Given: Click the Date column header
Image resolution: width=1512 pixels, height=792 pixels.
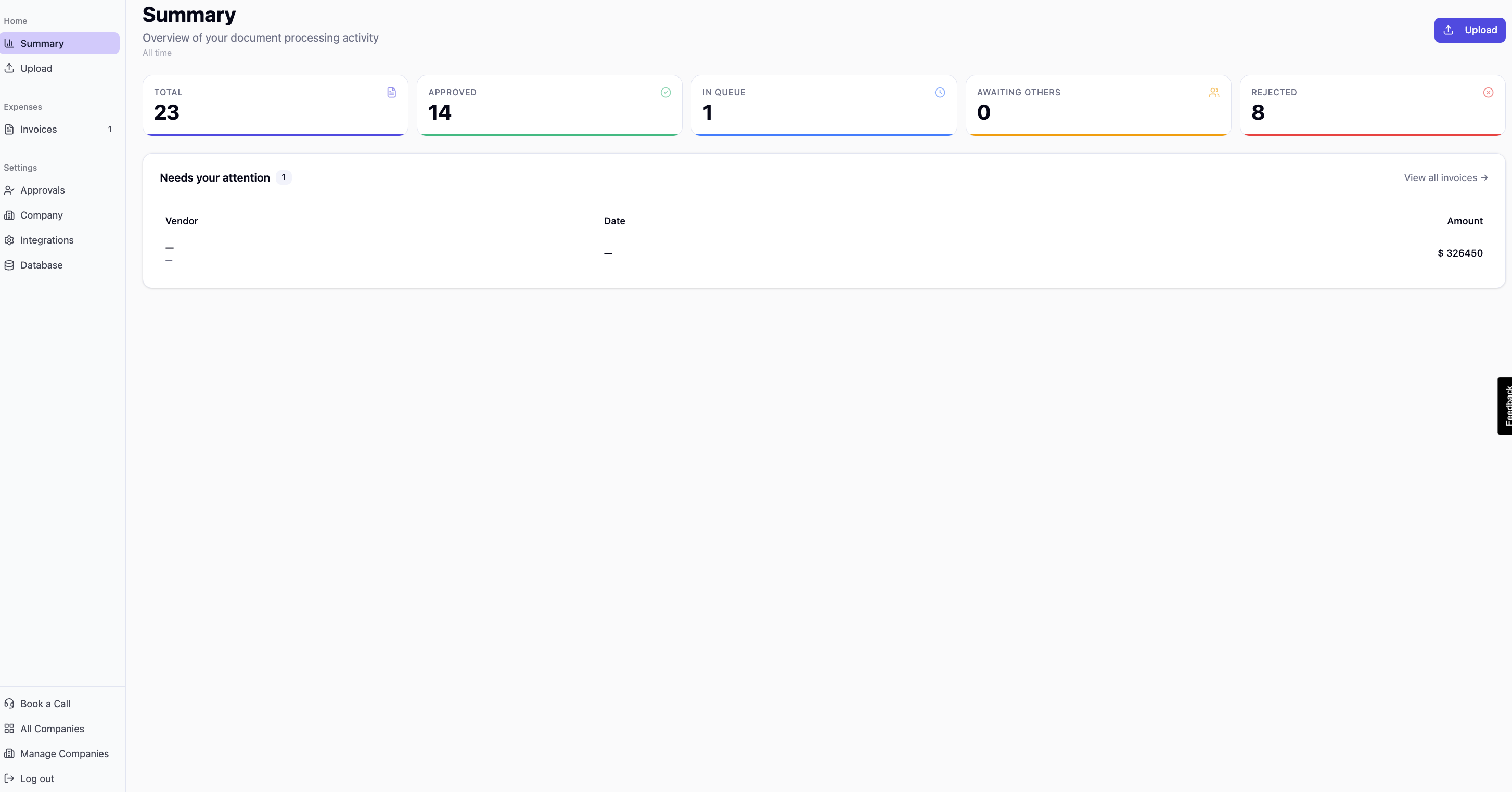Looking at the screenshot, I should tap(614, 221).
